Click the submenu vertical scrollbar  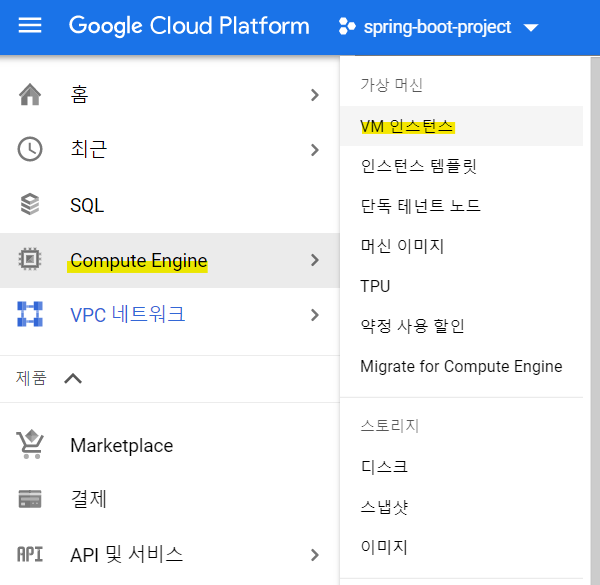595,321
